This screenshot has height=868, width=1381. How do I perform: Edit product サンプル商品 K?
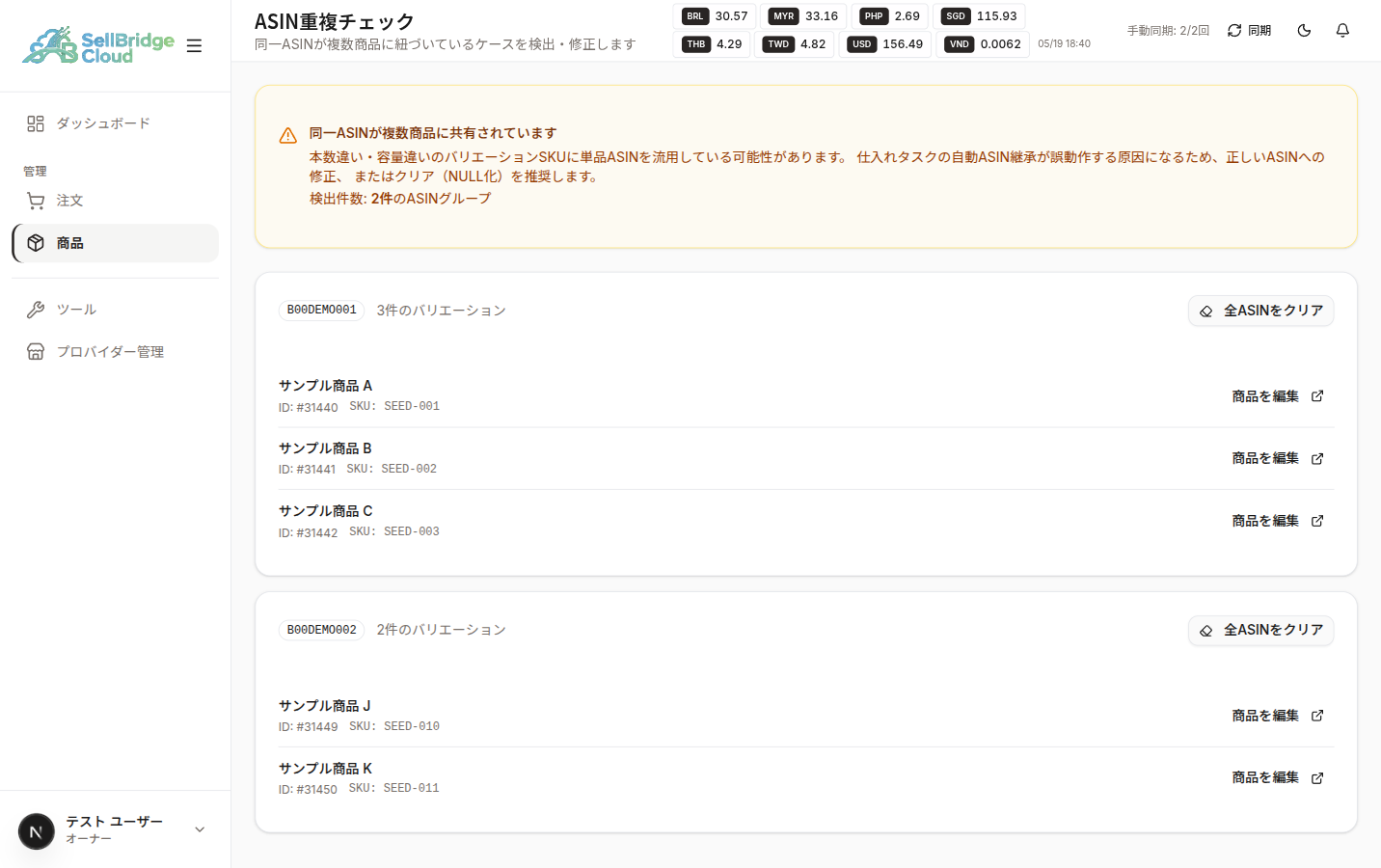pos(1278,777)
